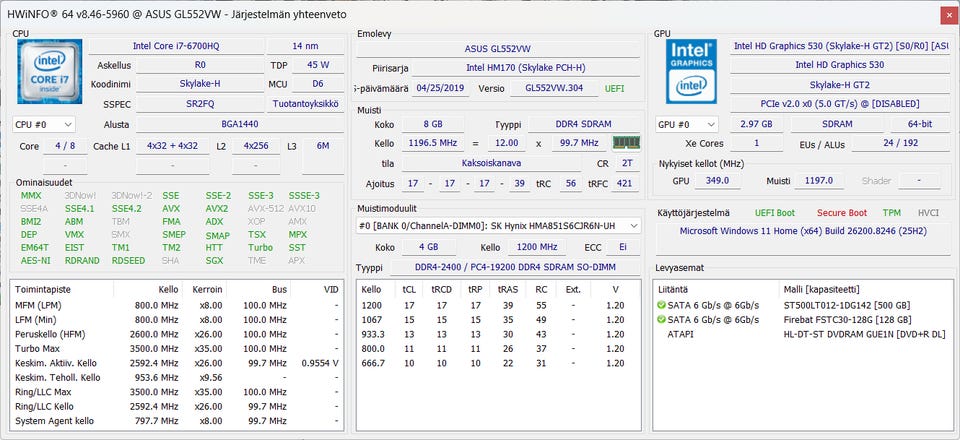
Task: Click the DDR4 SDRAM memory type value
Action: [583, 124]
